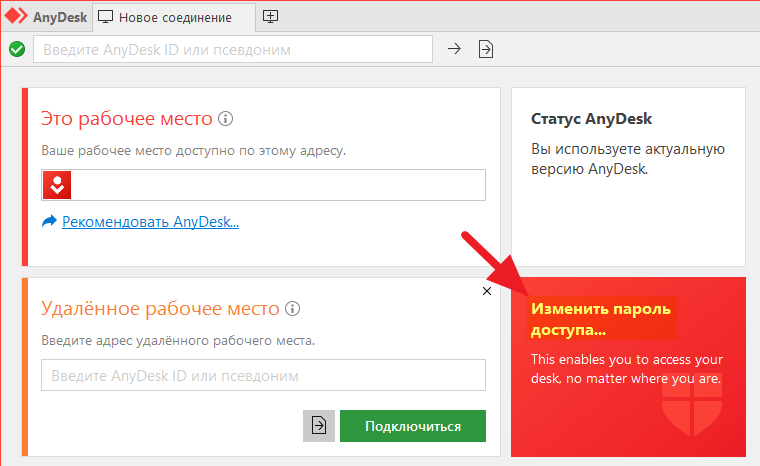Click the top file transfer icon
The width and height of the screenshot is (760, 466).
[486, 49]
